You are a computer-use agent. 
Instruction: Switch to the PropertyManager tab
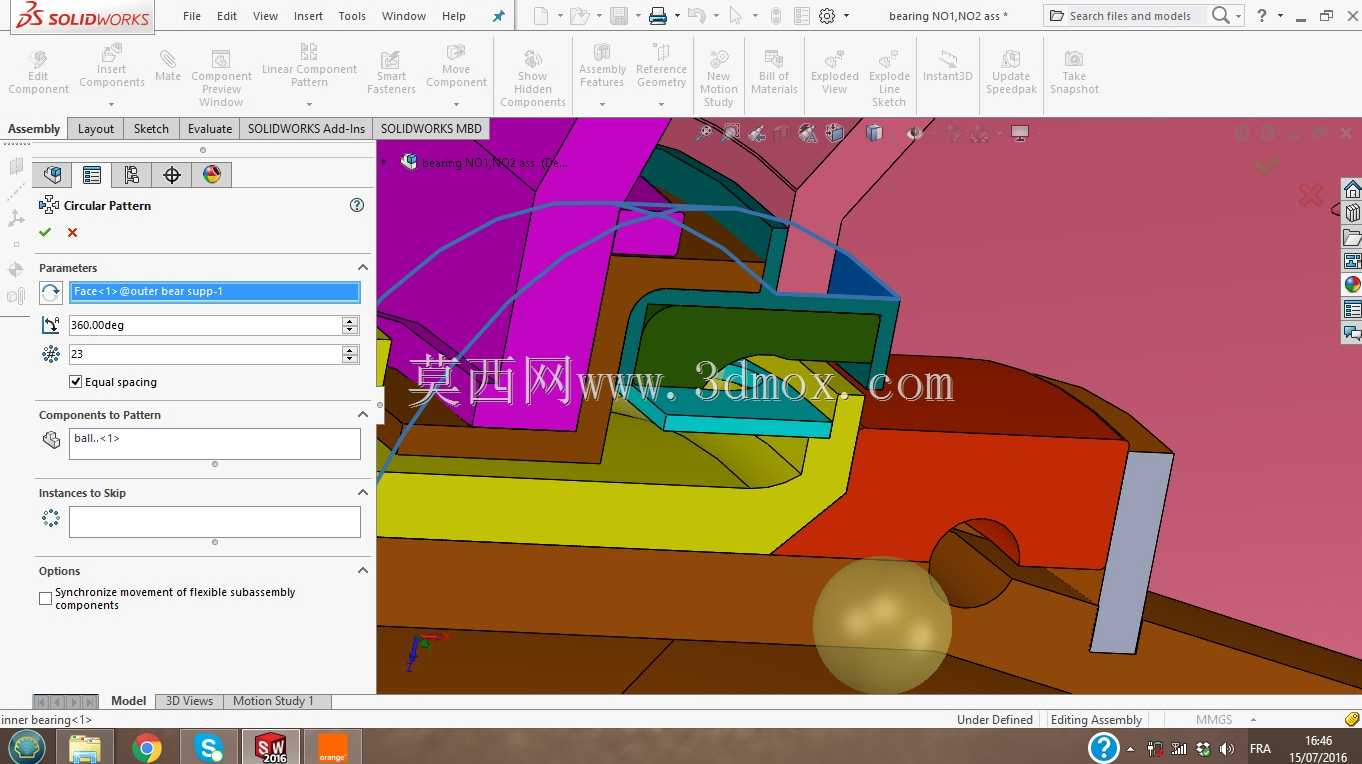[x=92, y=175]
